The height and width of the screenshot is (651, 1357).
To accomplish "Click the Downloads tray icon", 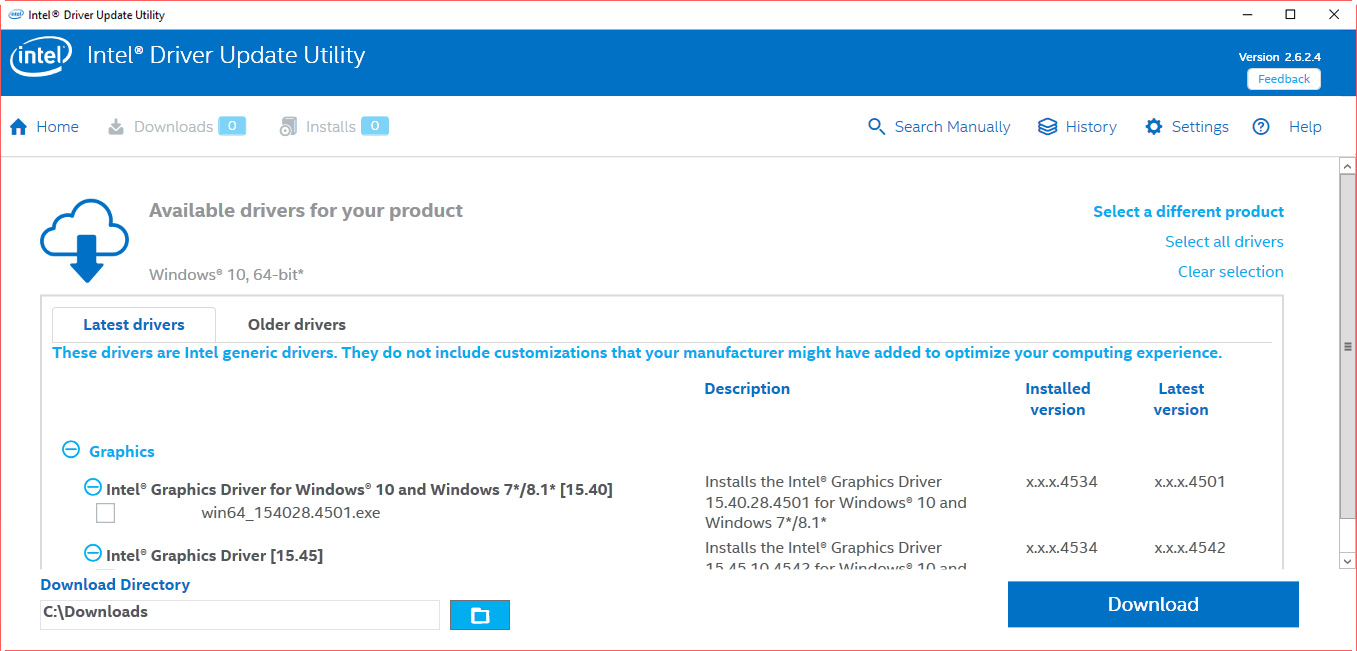I will (x=116, y=127).
